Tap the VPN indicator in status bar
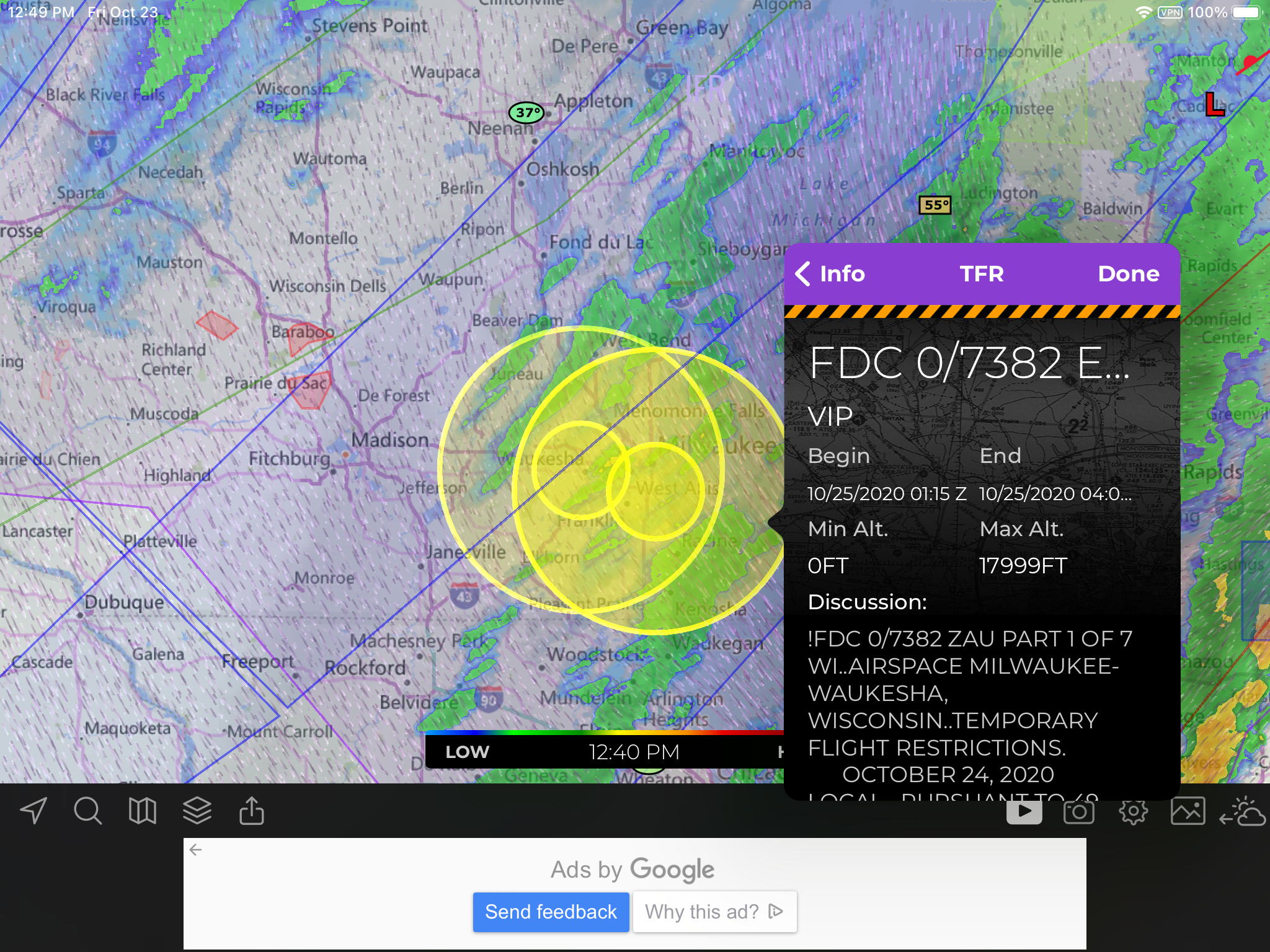The height and width of the screenshot is (952, 1270). point(1170,12)
